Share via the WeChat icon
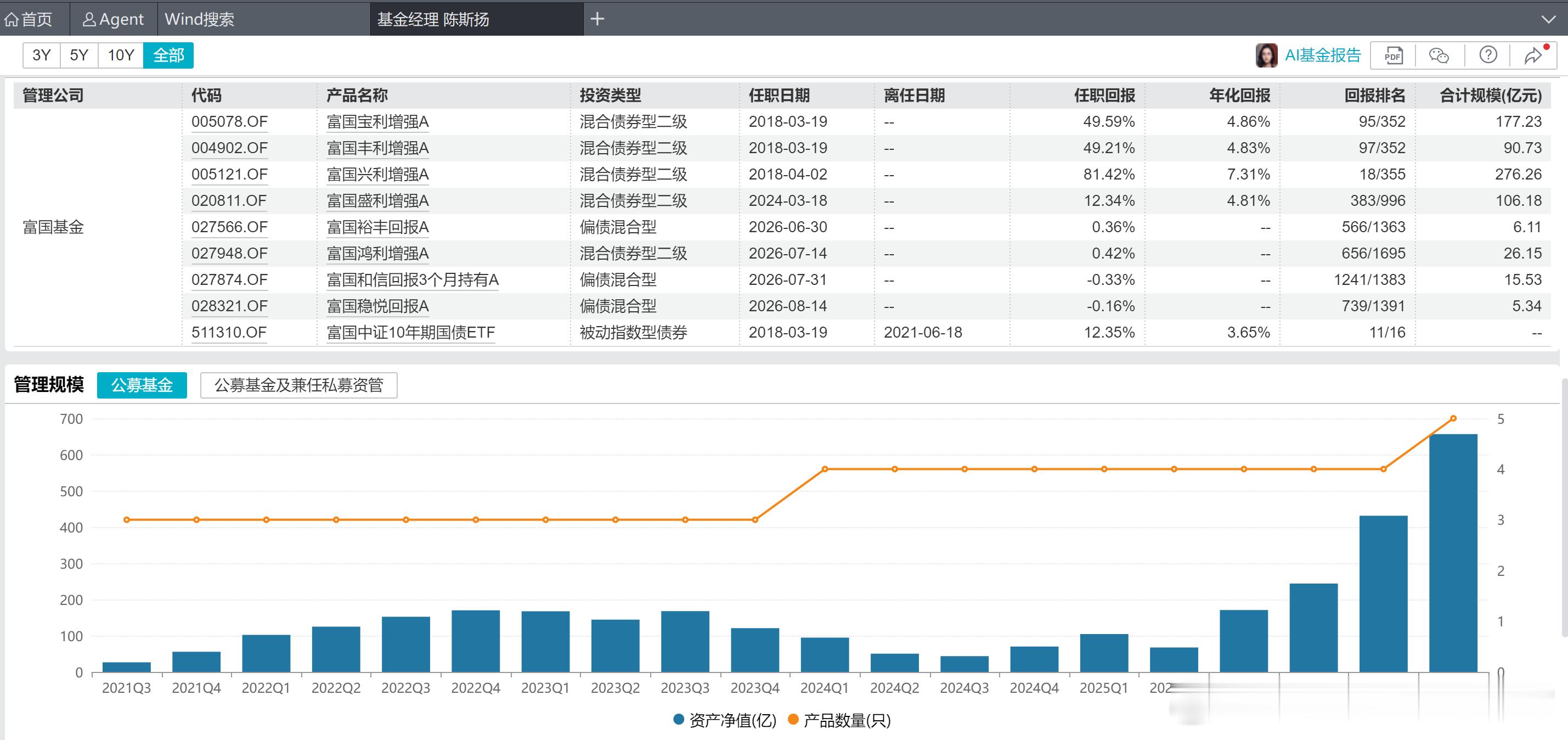The image size is (1568, 740). tap(1440, 55)
